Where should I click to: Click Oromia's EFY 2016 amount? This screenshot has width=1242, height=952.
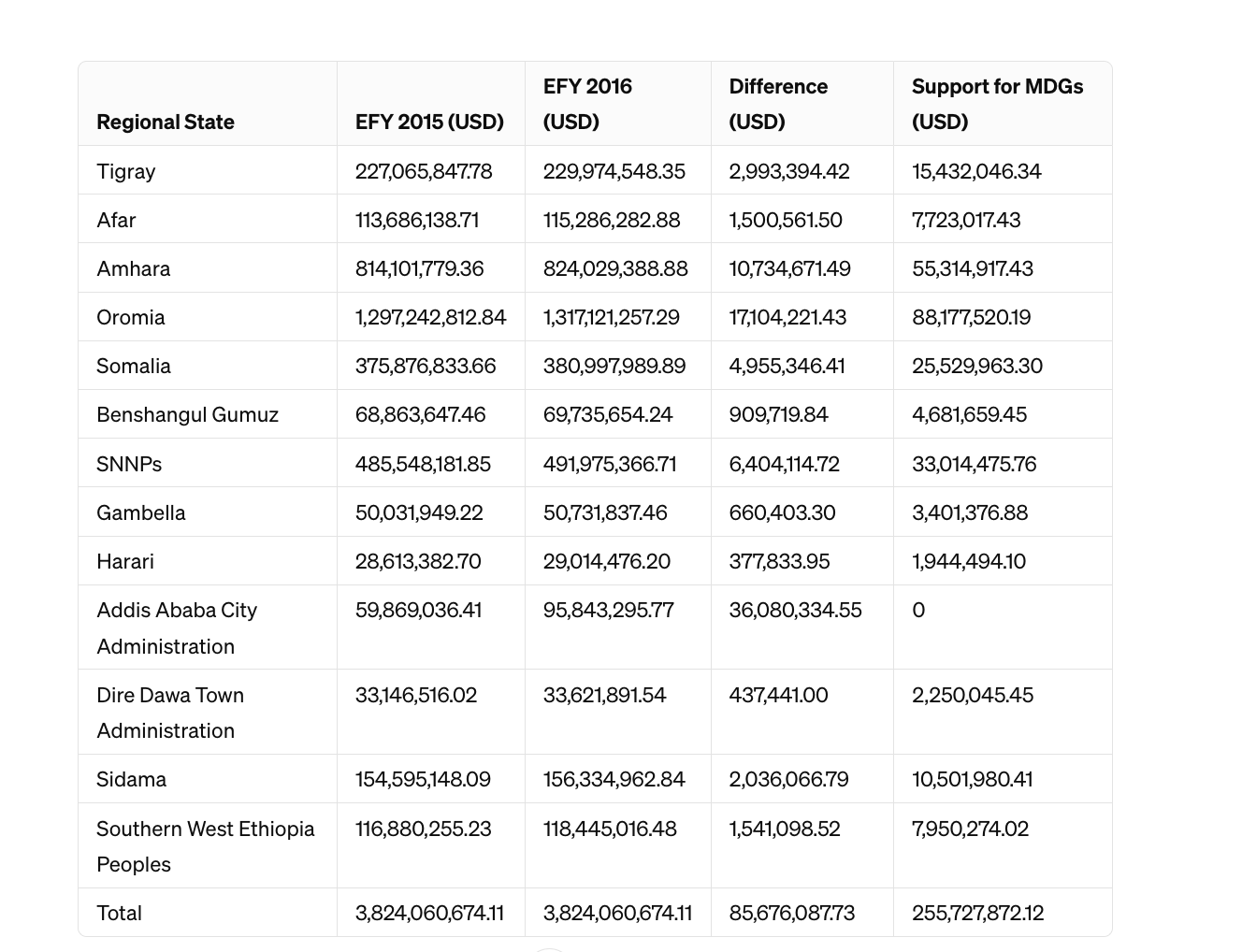point(612,317)
